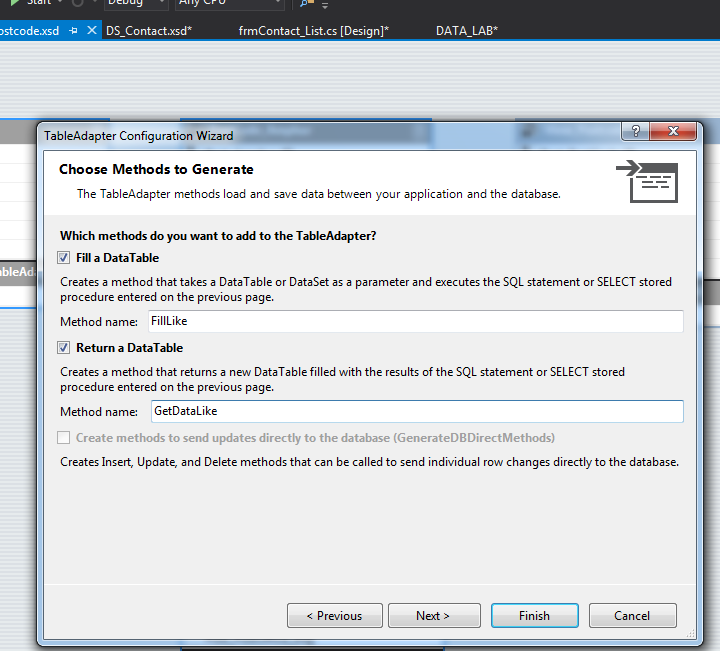Select the DATA_LAB tab

point(466,31)
